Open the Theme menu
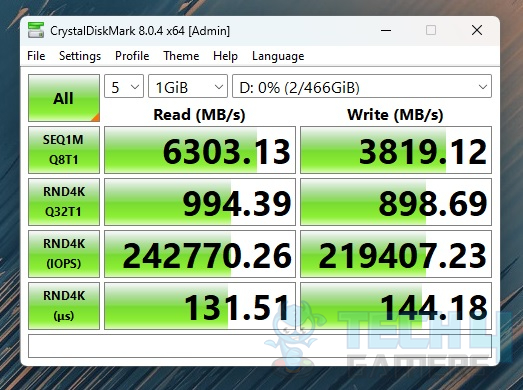This screenshot has width=523, height=390. coord(181,56)
